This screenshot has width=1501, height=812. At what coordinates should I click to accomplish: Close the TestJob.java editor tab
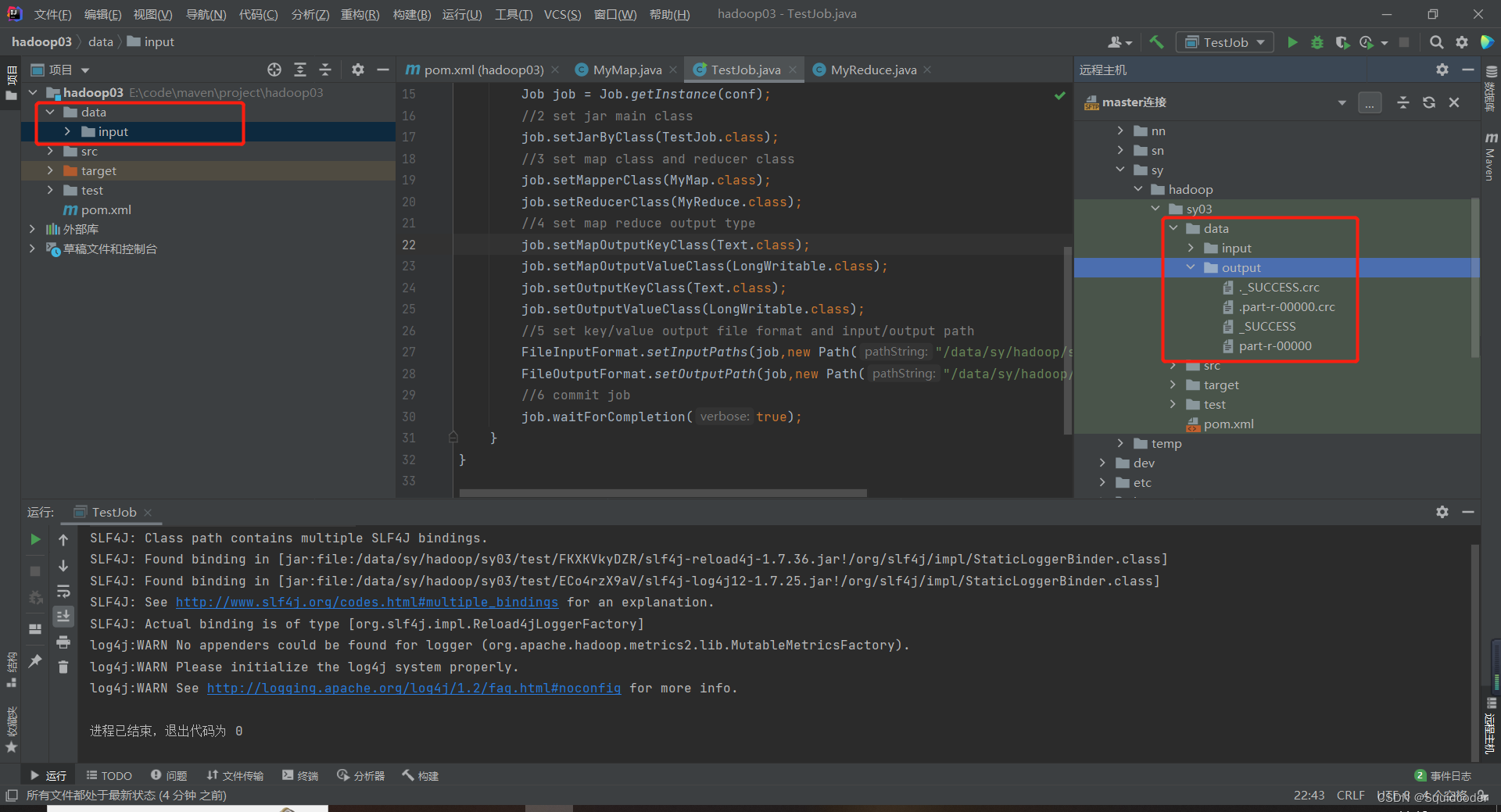[x=793, y=70]
